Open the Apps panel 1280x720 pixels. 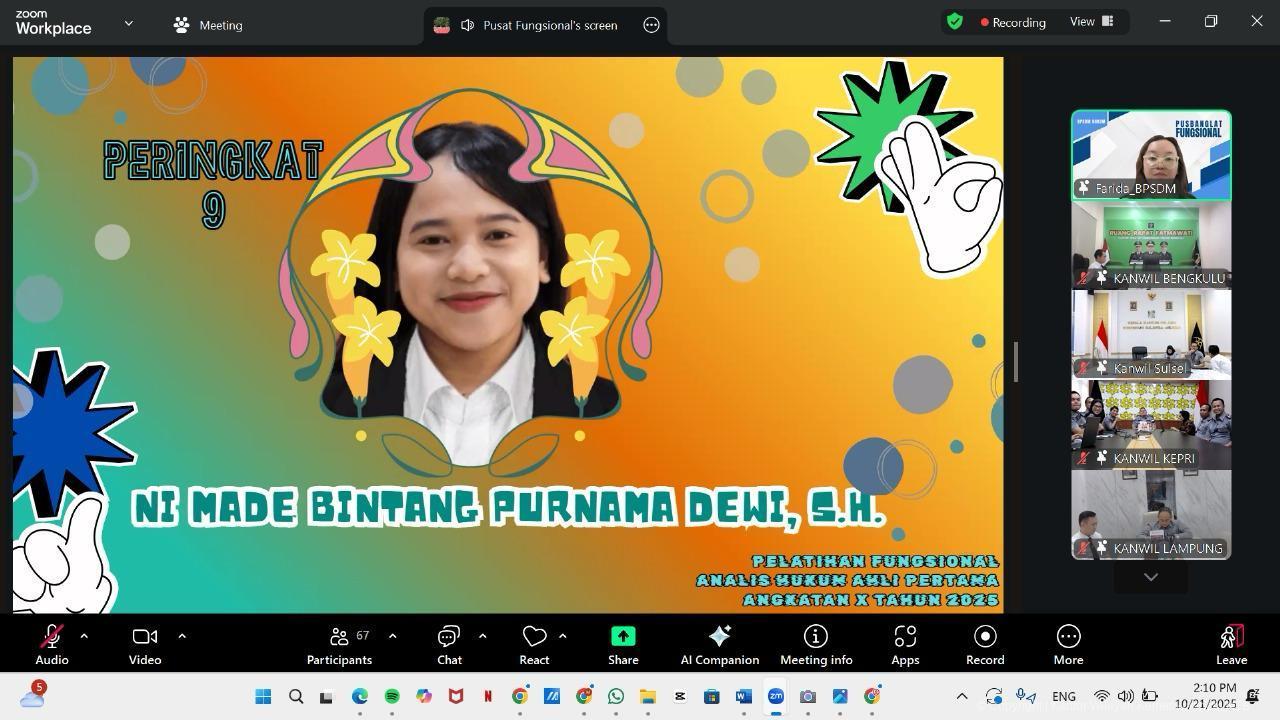(905, 645)
